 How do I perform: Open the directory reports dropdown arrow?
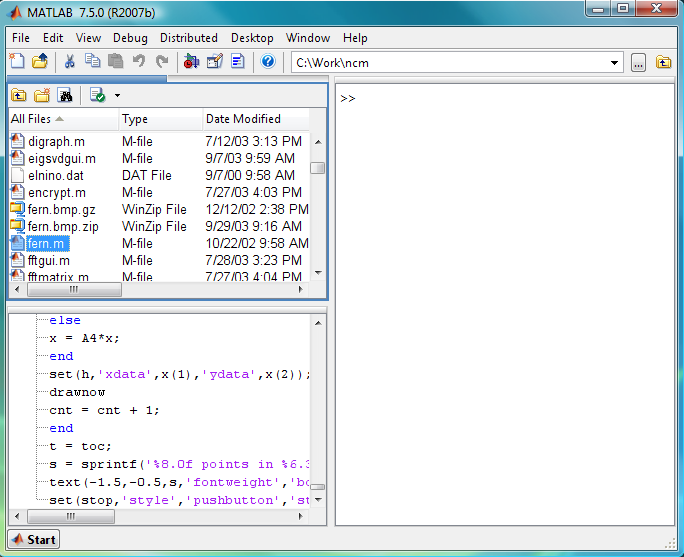pos(117,96)
